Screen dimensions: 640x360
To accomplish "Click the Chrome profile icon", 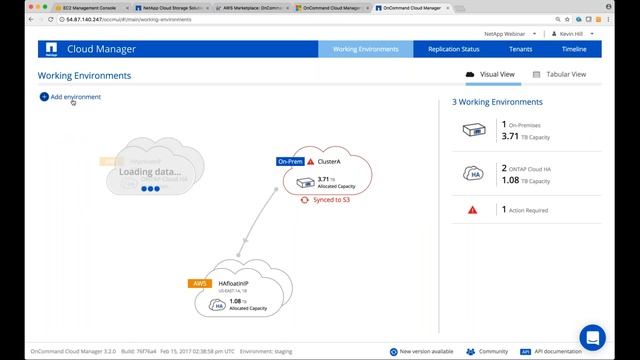I will (608, 7).
